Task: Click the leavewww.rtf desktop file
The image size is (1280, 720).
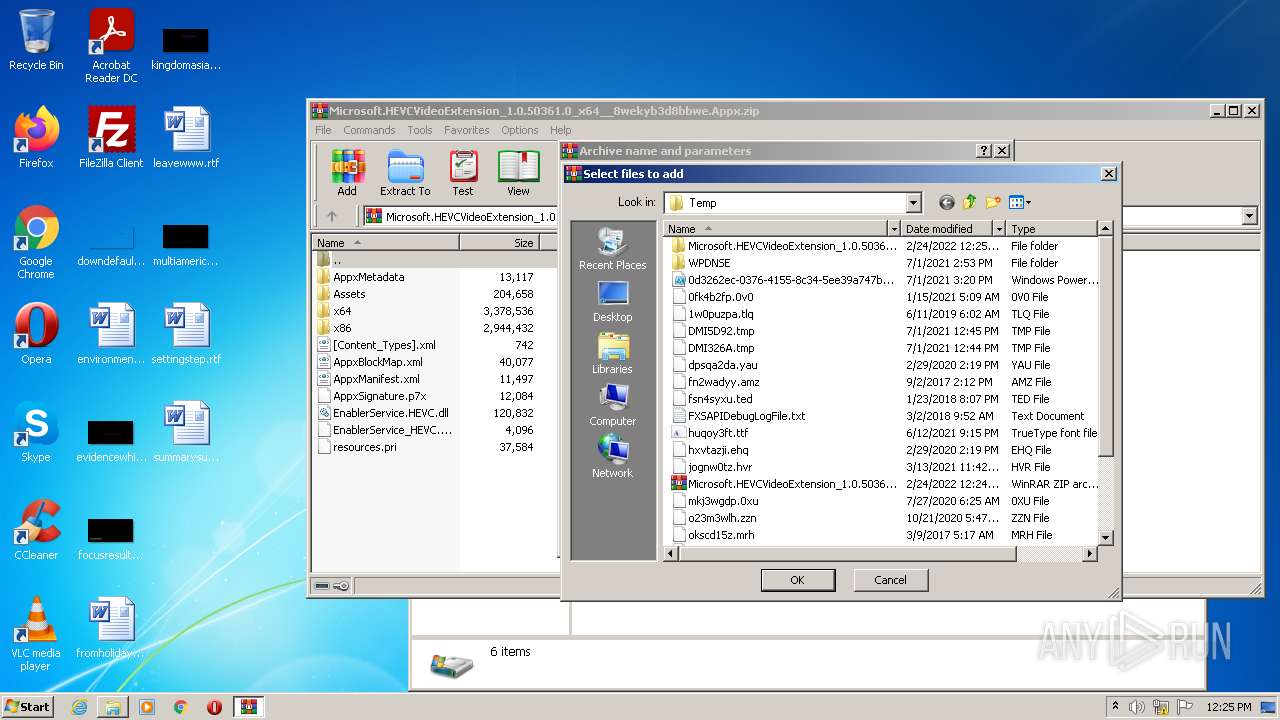Action: point(186,138)
